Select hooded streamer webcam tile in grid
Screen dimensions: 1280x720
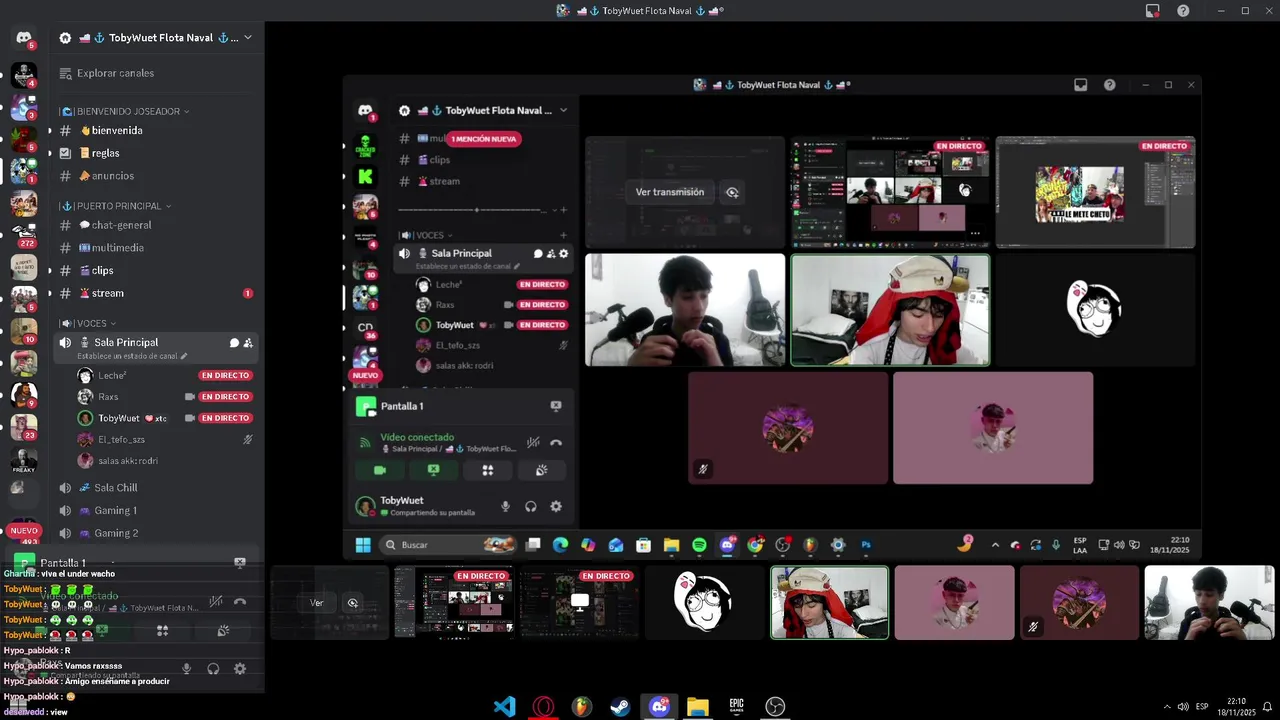[x=890, y=310]
